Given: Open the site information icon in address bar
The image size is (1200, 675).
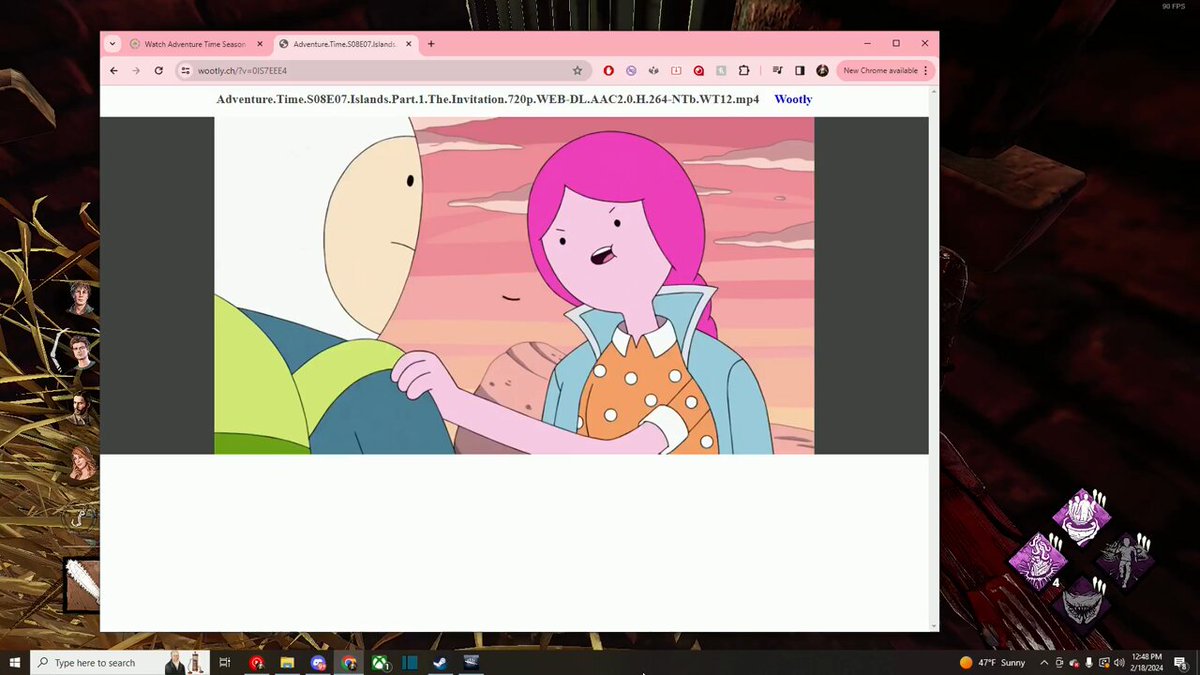Looking at the screenshot, I should pos(185,71).
